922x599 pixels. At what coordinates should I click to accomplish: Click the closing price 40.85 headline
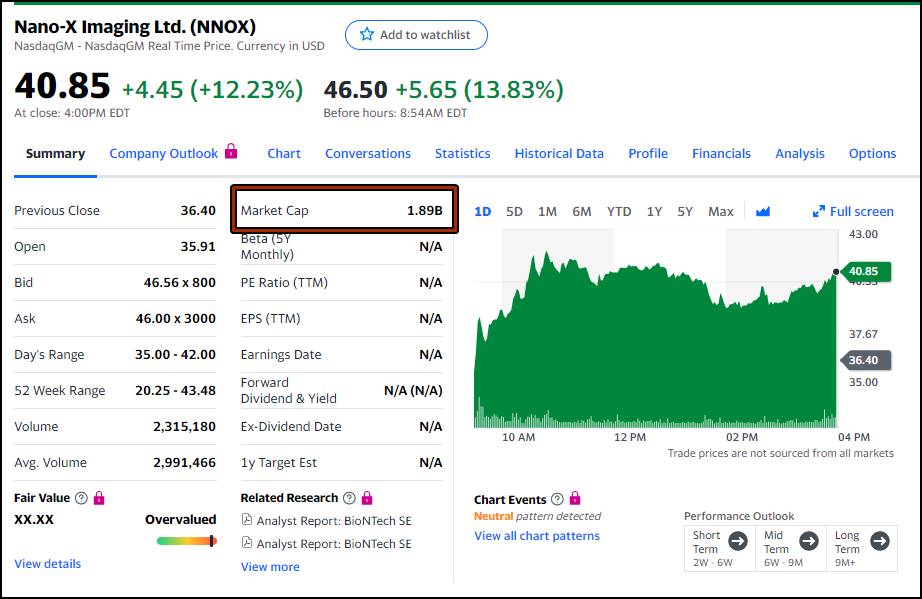[62, 86]
